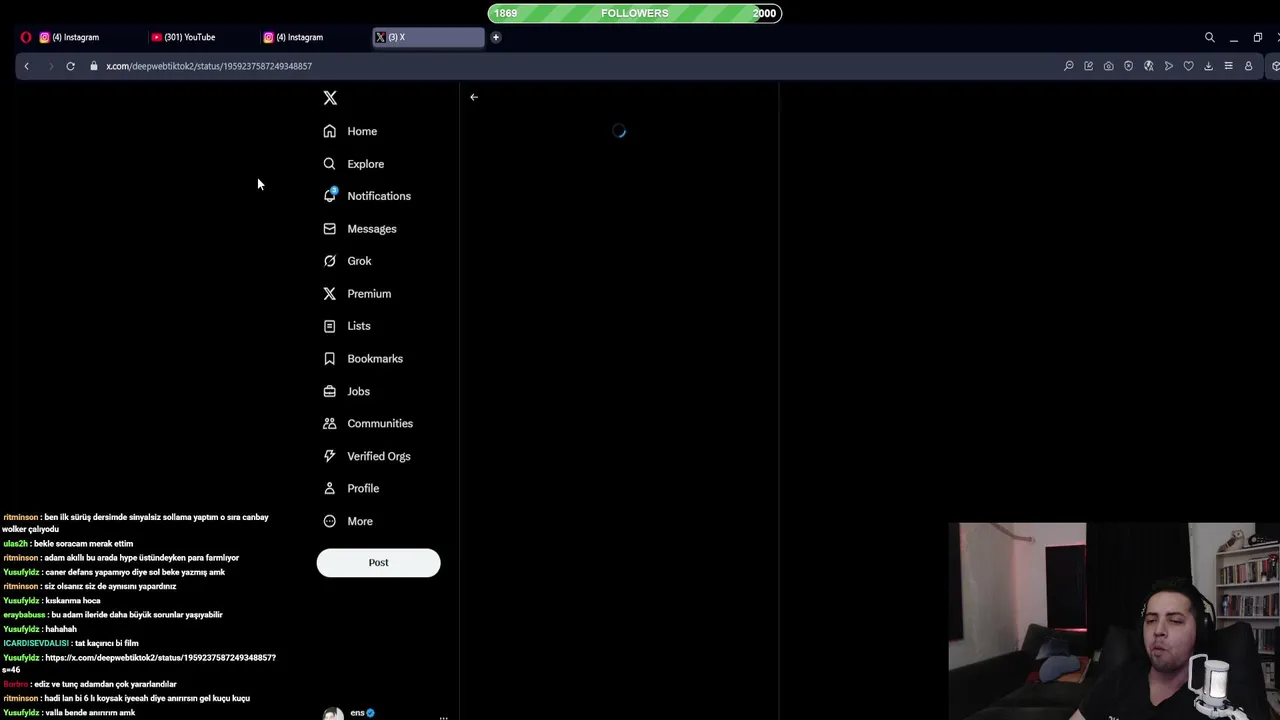This screenshot has width=1280, height=720.
Task: Open Premium in the sidebar
Action: pyautogui.click(x=357, y=294)
